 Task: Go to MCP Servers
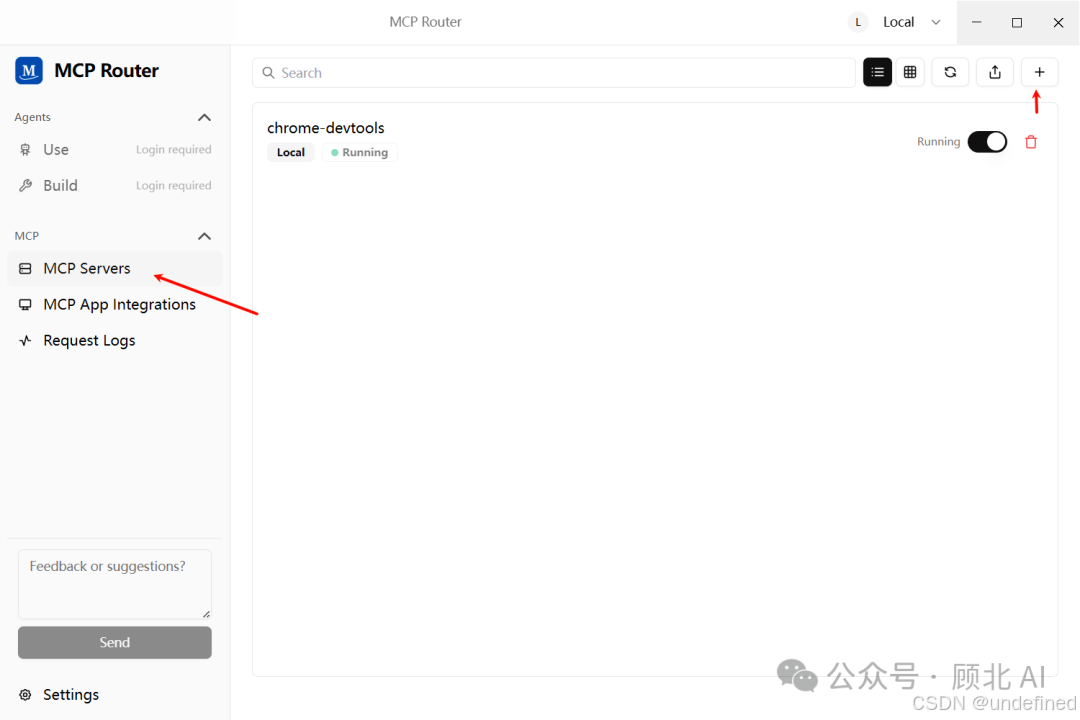(x=114, y=269)
